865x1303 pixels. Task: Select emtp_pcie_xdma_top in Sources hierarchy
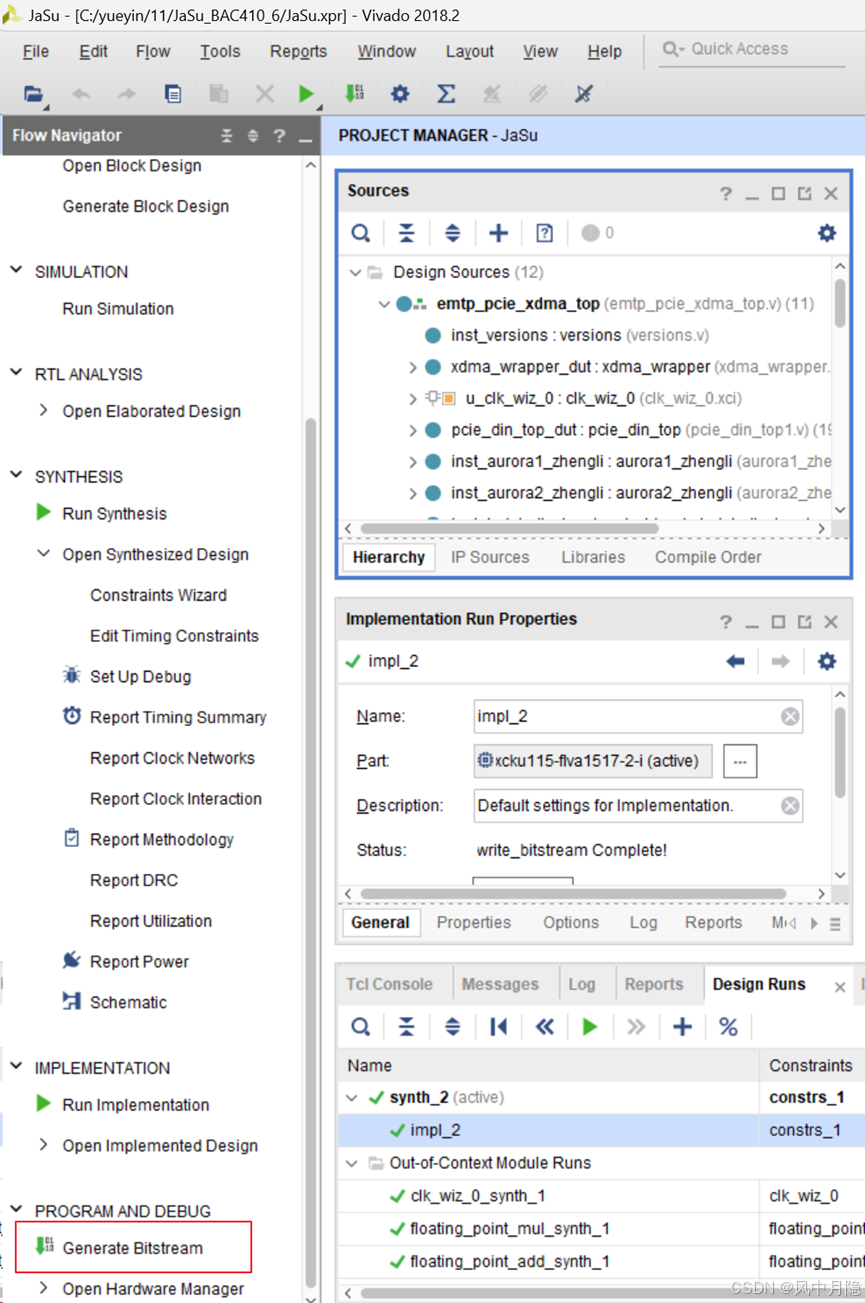(x=518, y=304)
